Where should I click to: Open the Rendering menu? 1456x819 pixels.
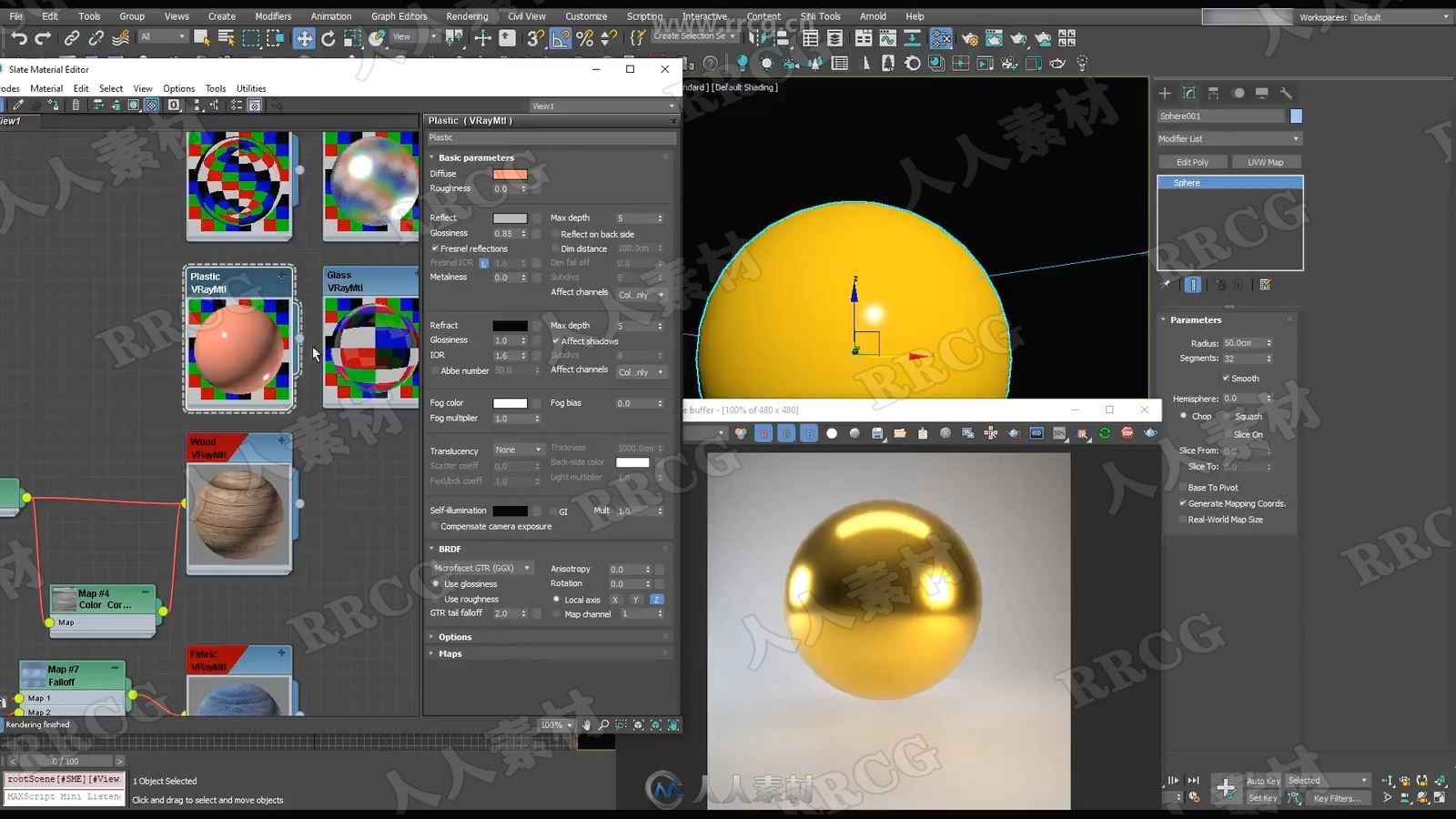(467, 16)
